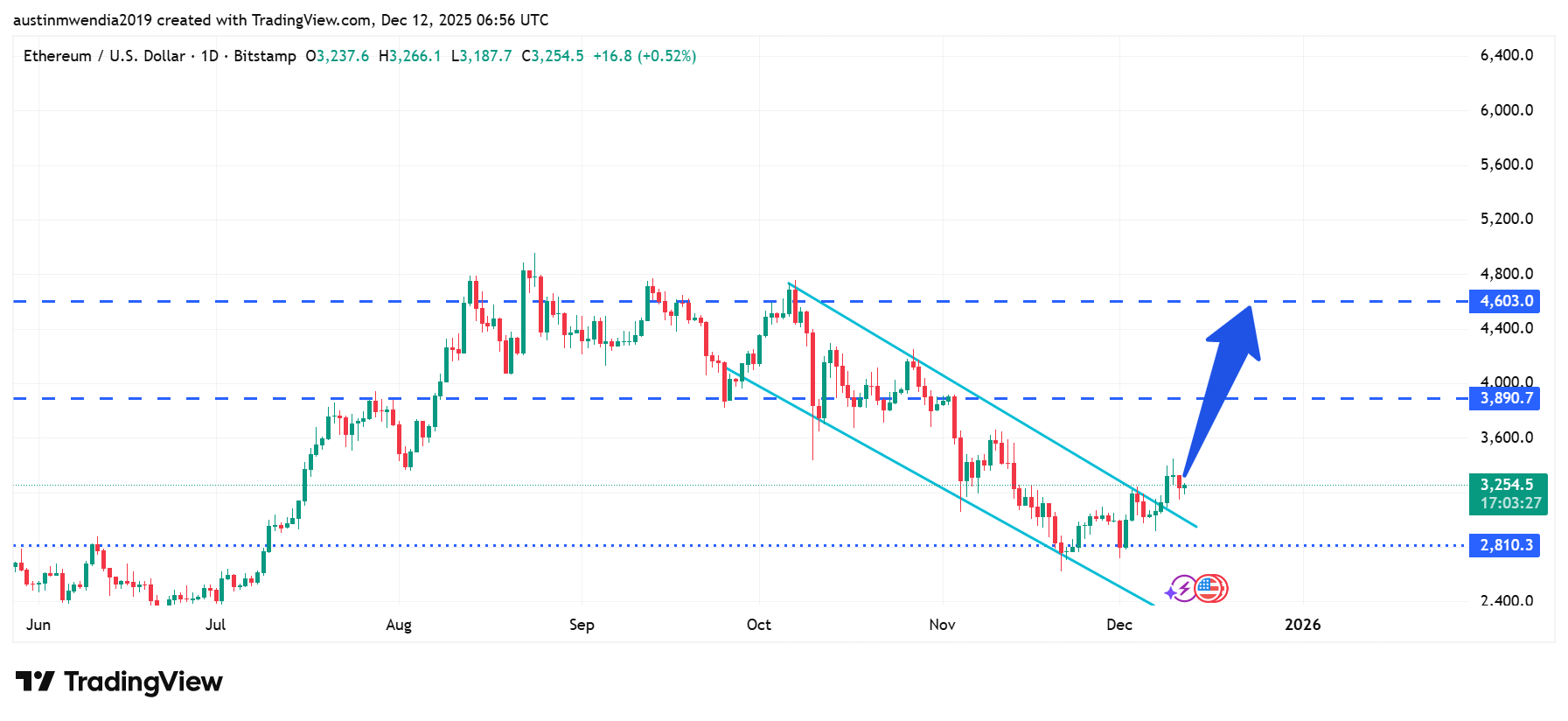Image resolution: width=1568 pixels, height=721 pixels.
Task: Click the +16.8 (+0.52%) change value
Action: pos(645,56)
